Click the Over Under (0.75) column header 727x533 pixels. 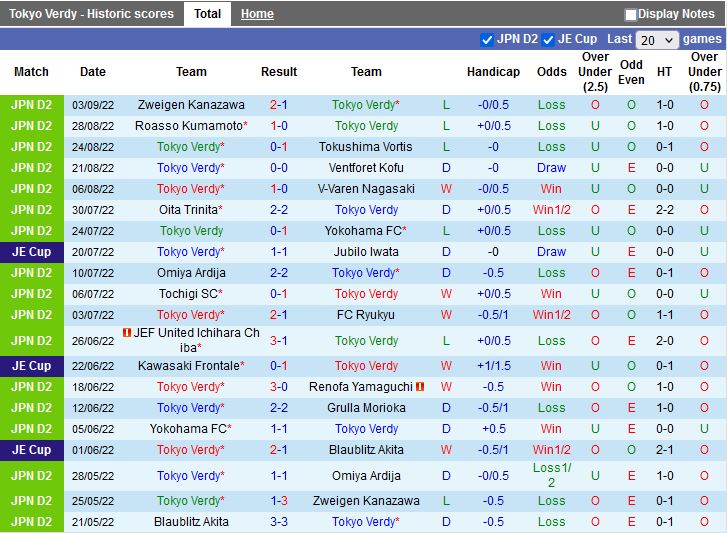pyautogui.click(x=704, y=72)
